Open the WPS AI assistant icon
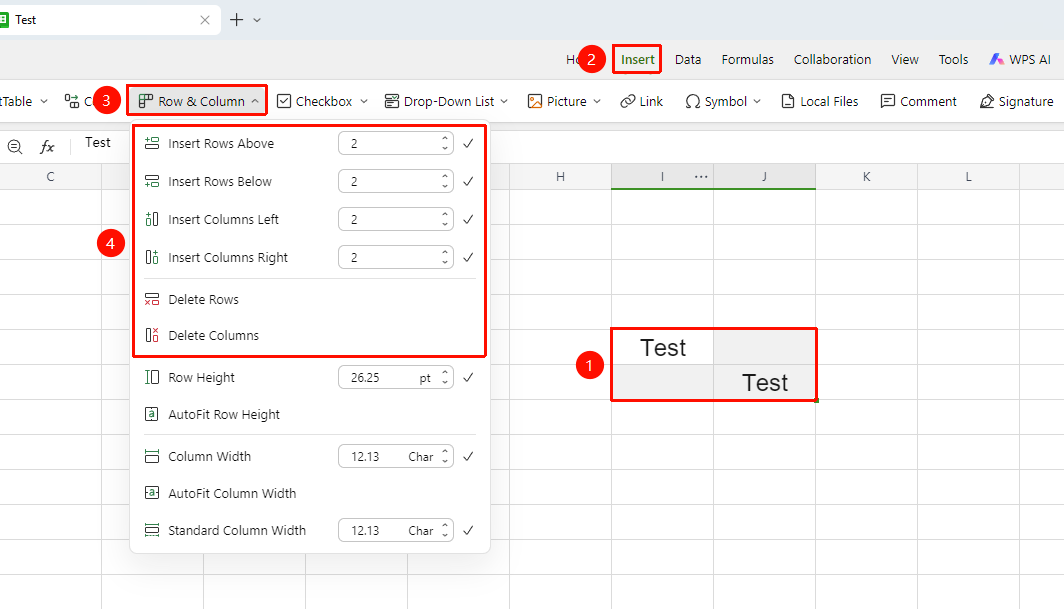1064x609 pixels. (x=996, y=59)
